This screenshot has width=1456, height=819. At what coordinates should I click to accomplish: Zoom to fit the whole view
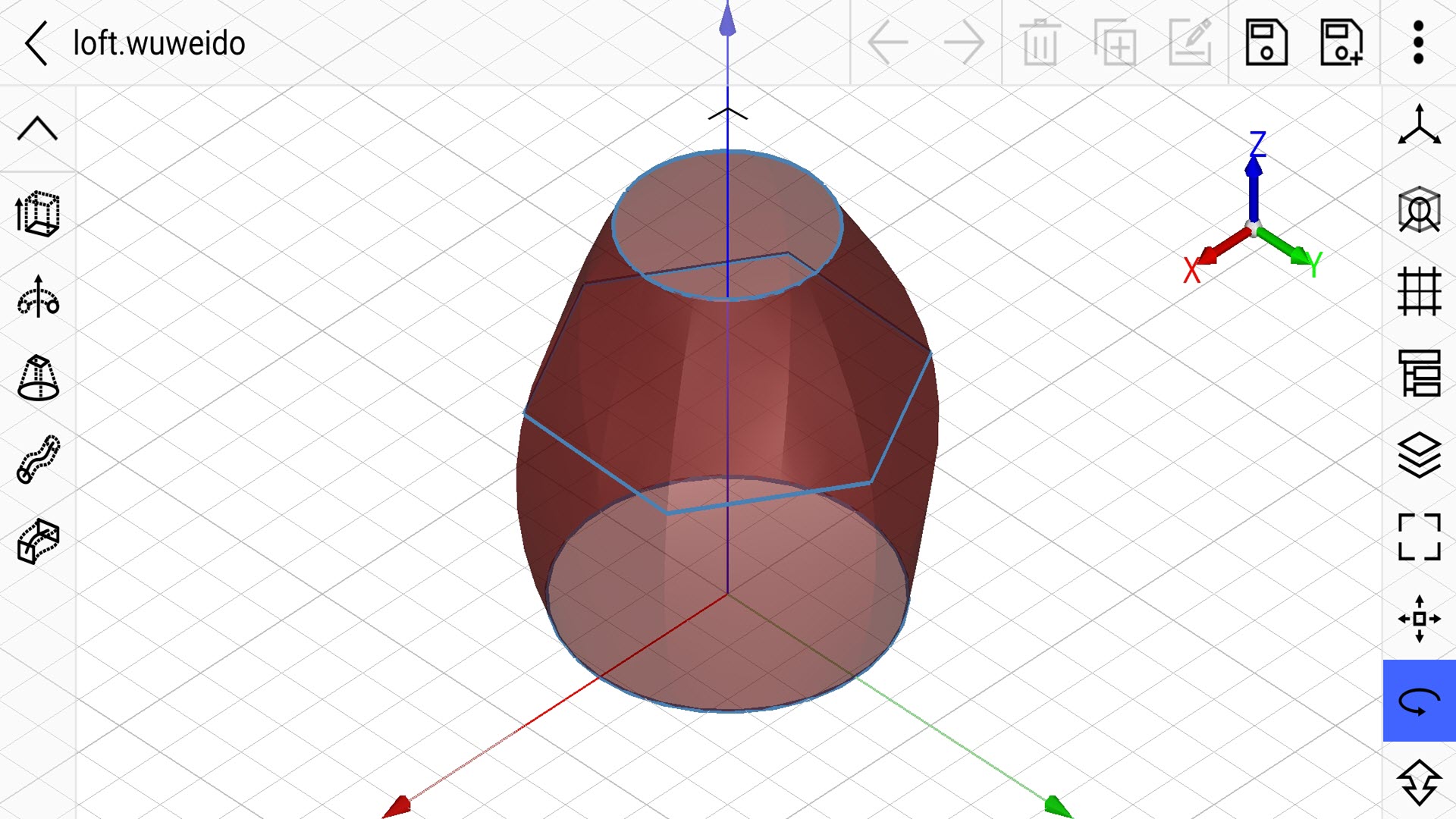tap(1419, 537)
